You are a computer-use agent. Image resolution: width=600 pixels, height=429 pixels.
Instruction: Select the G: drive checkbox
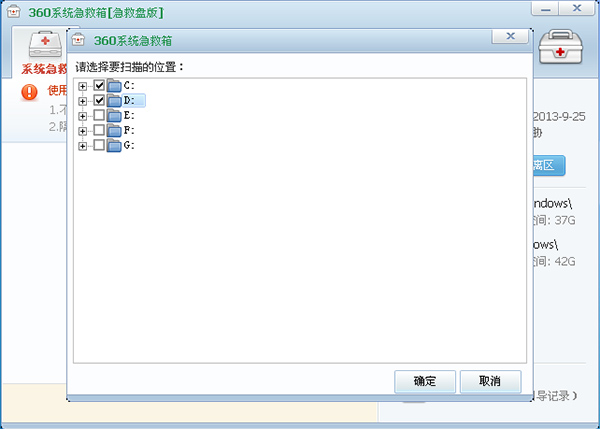coord(99,145)
